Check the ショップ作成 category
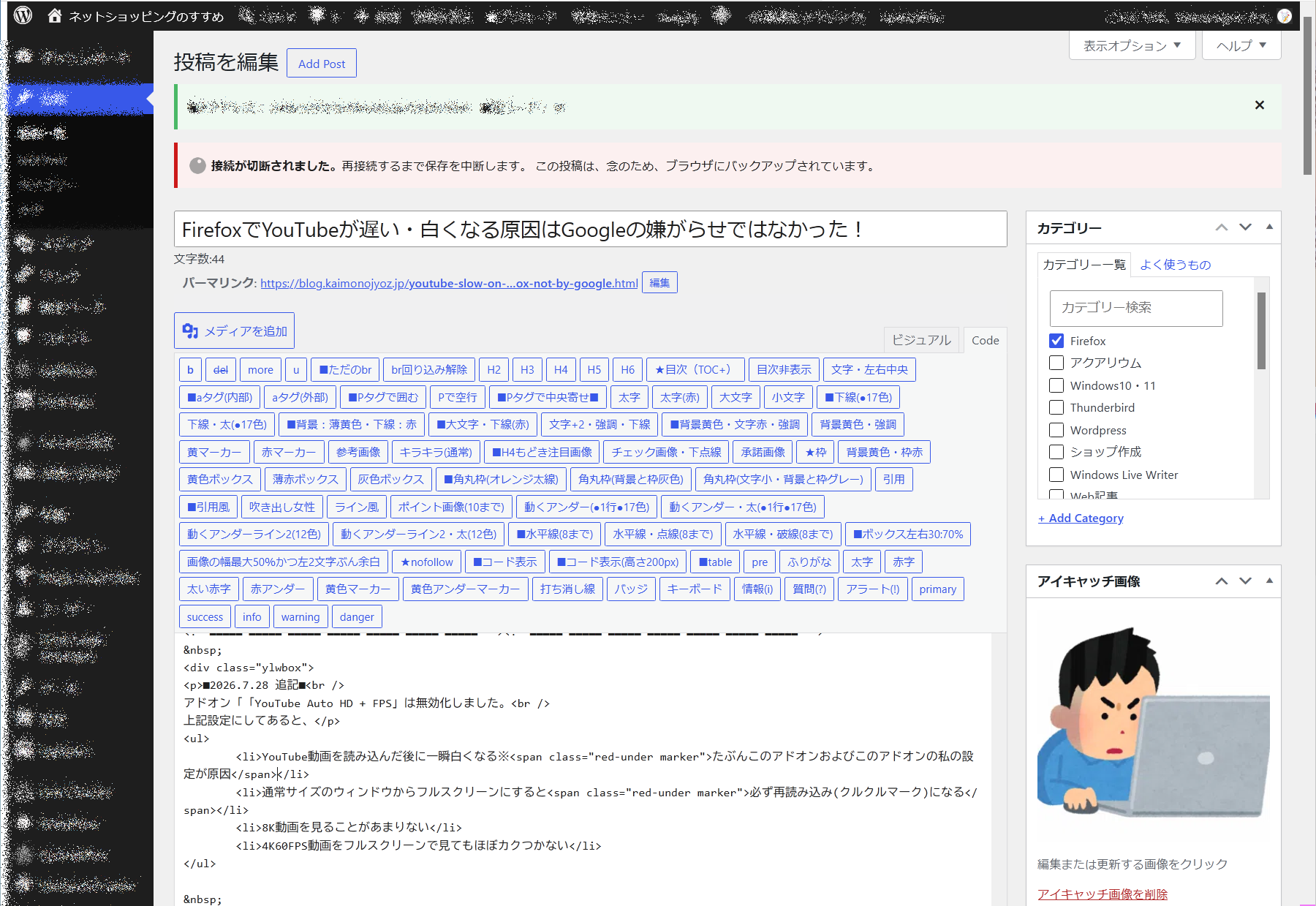Screen dimensions: 1316x906 point(1056,452)
